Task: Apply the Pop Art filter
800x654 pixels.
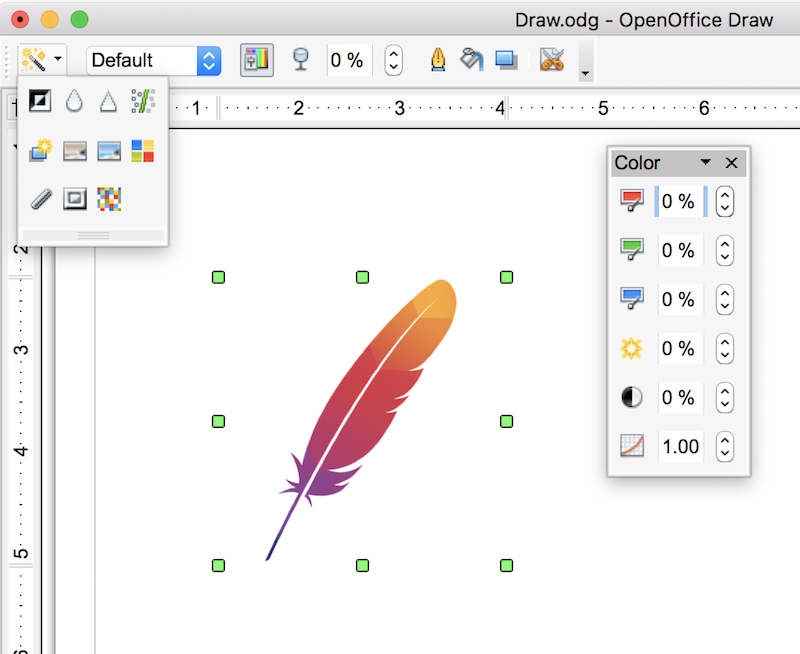Action: [x=143, y=150]
